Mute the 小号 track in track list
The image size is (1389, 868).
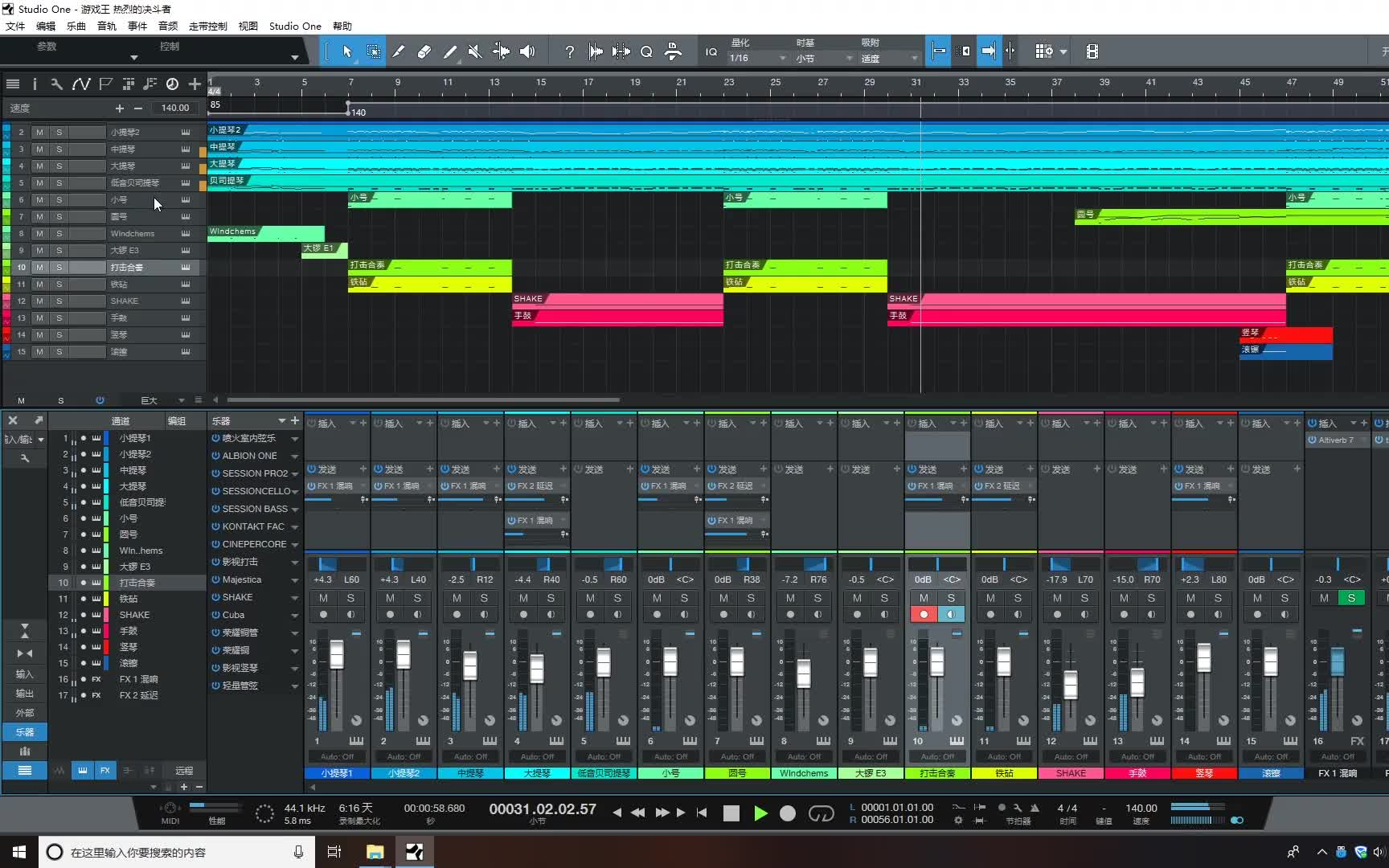click(x=39, y=200)
